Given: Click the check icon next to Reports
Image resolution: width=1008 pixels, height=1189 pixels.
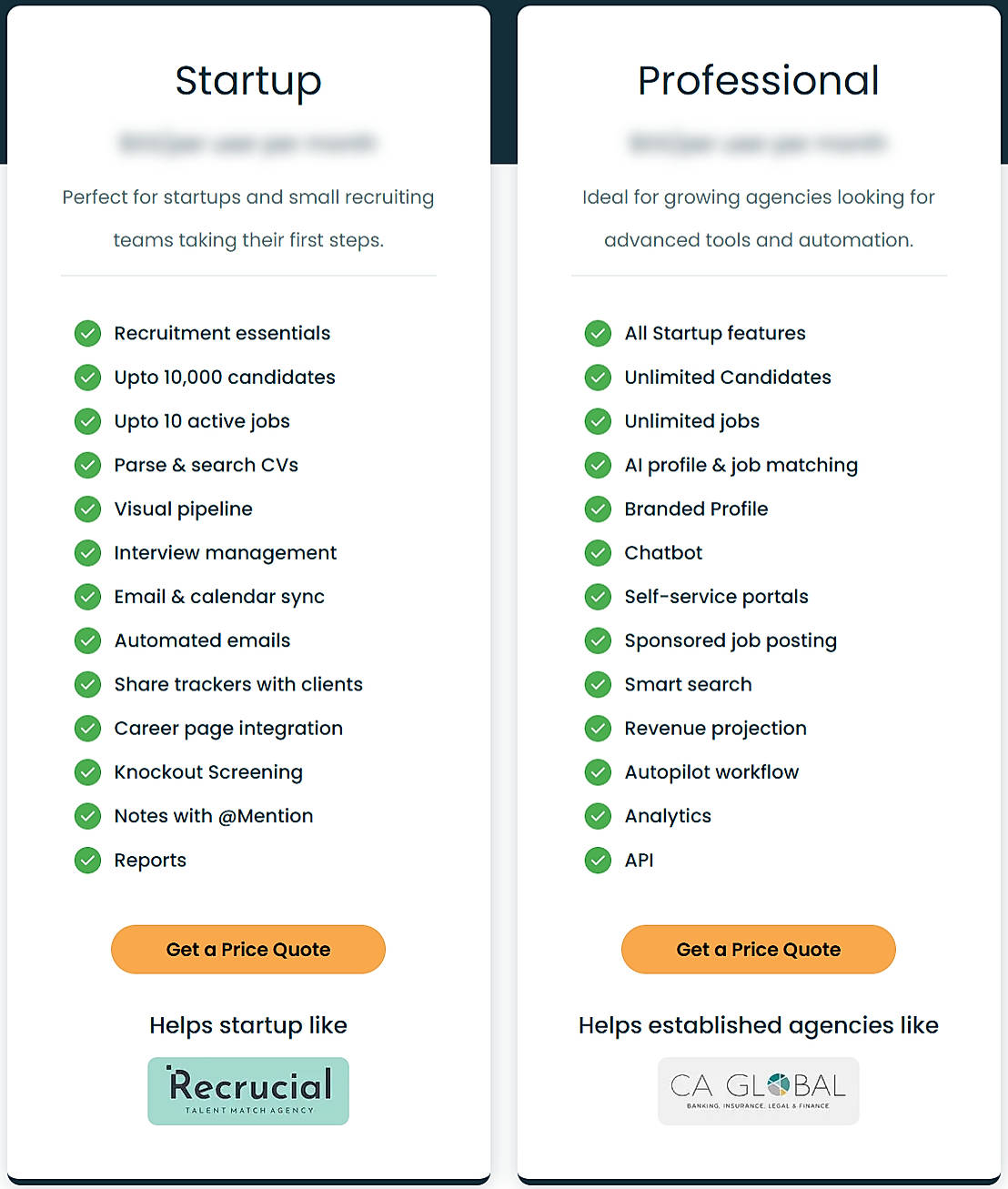Looking at the screenshot, I should 87,861.
